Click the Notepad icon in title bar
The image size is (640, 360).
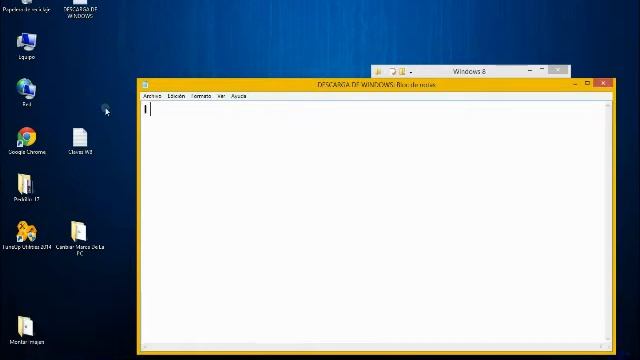[145, 85]
